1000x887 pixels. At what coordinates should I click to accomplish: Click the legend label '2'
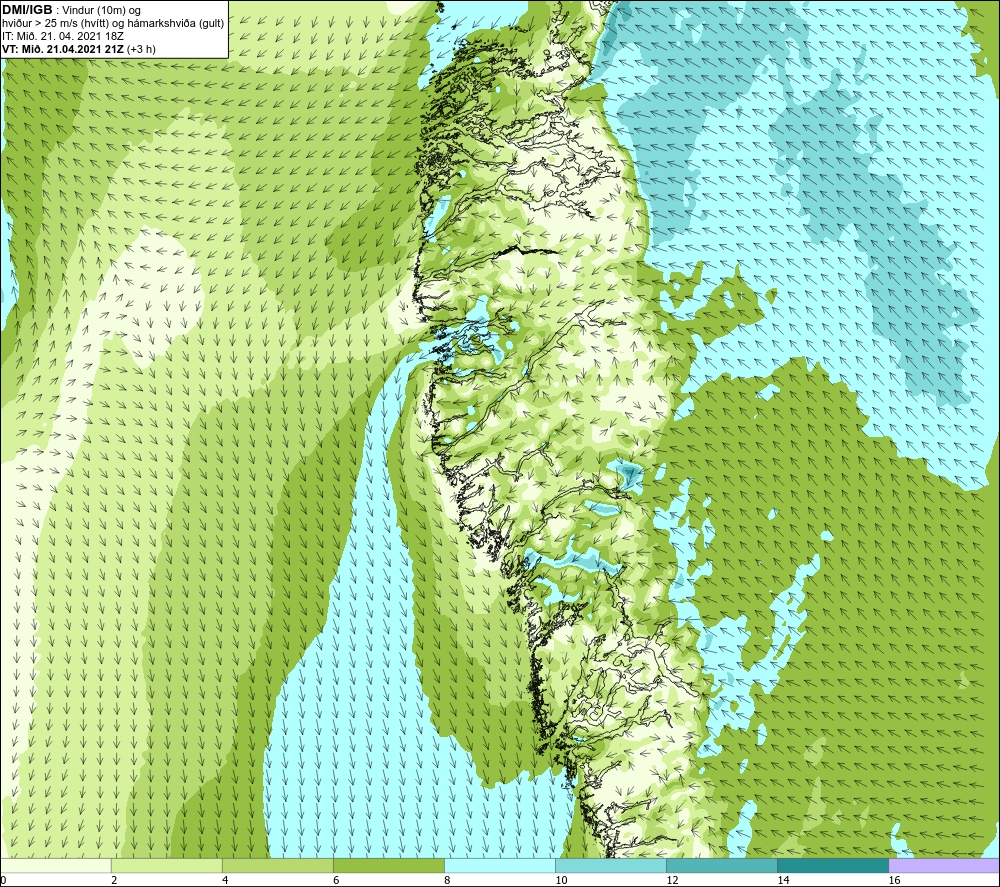pyautogui.click(x=114, y=880)
